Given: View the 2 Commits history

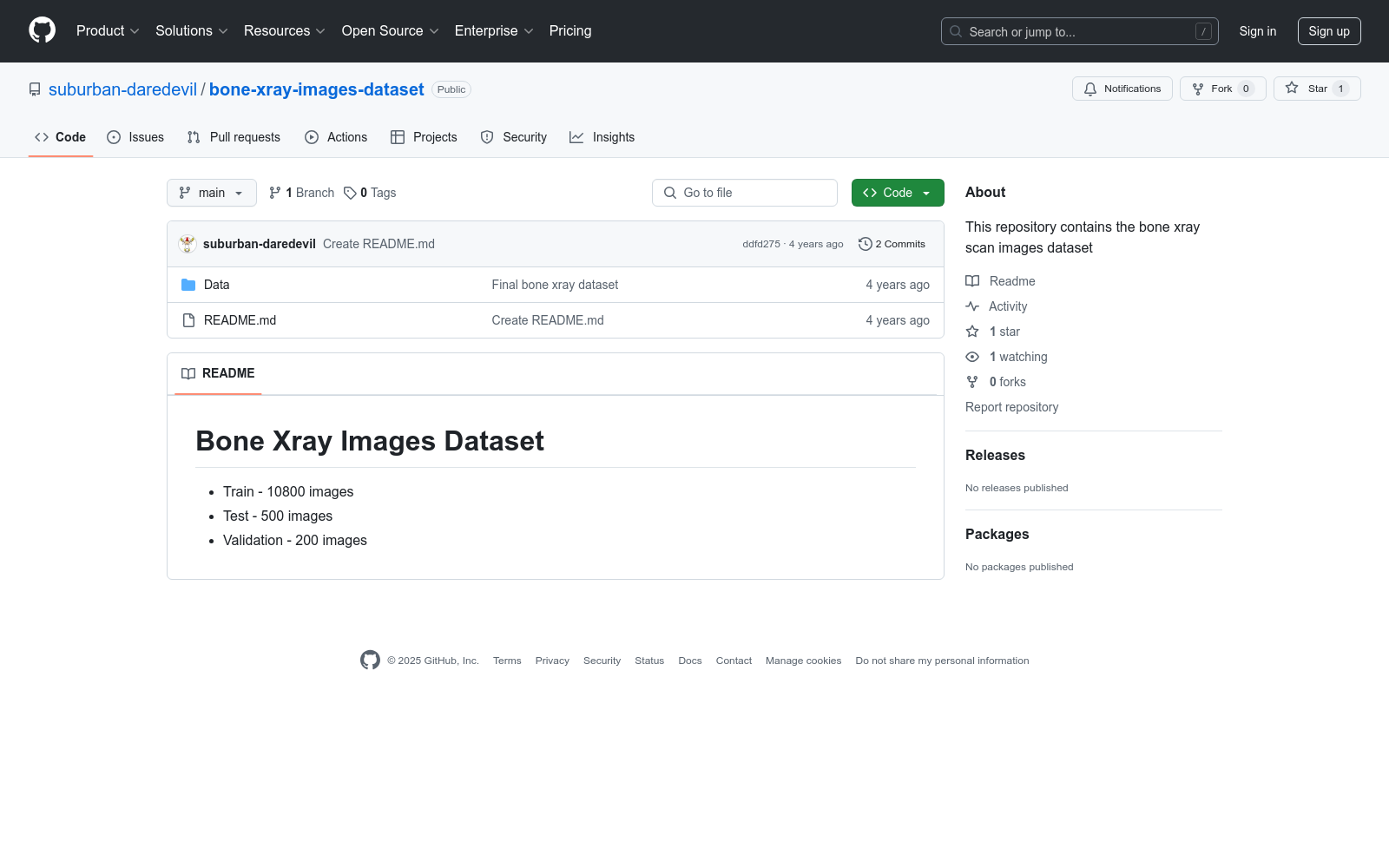Looking at the screenshot, I should [x=892, y=244].
